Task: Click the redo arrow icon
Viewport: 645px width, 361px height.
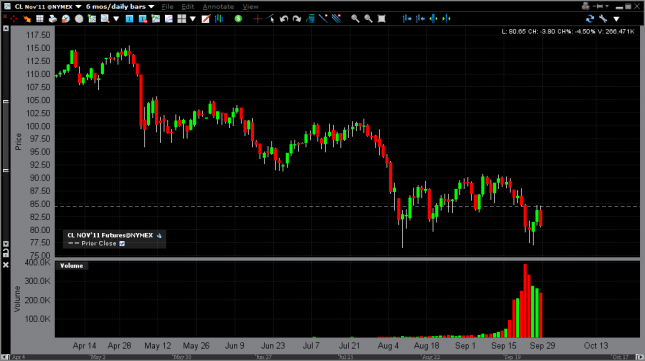Action: [297, 19]
